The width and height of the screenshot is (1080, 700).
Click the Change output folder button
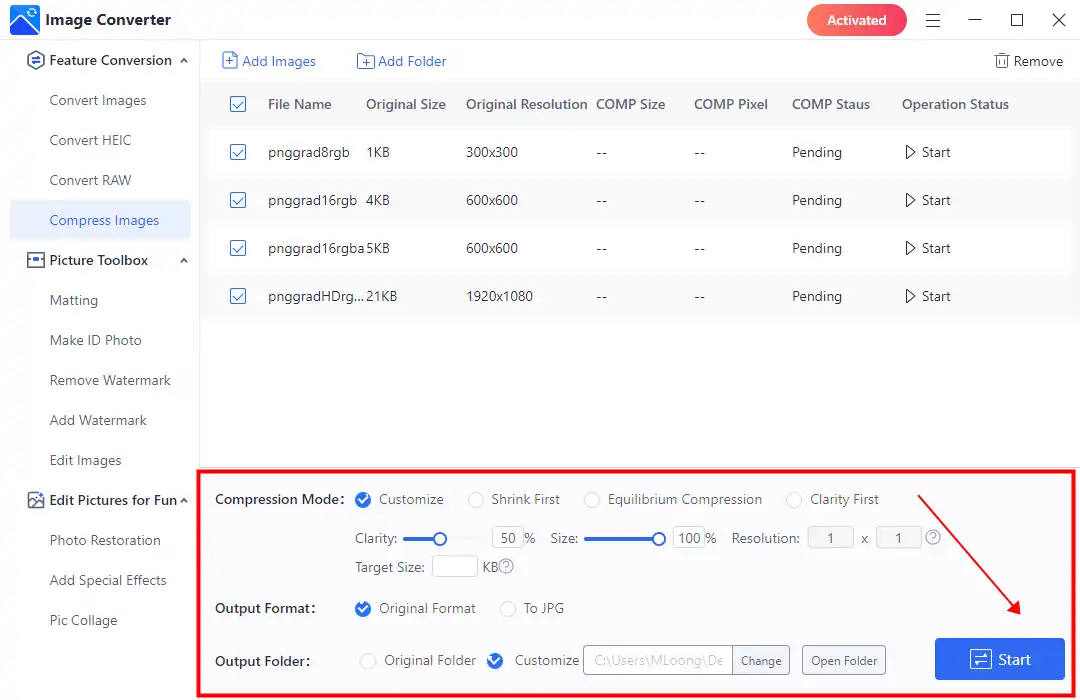click(x=761, y=661)
